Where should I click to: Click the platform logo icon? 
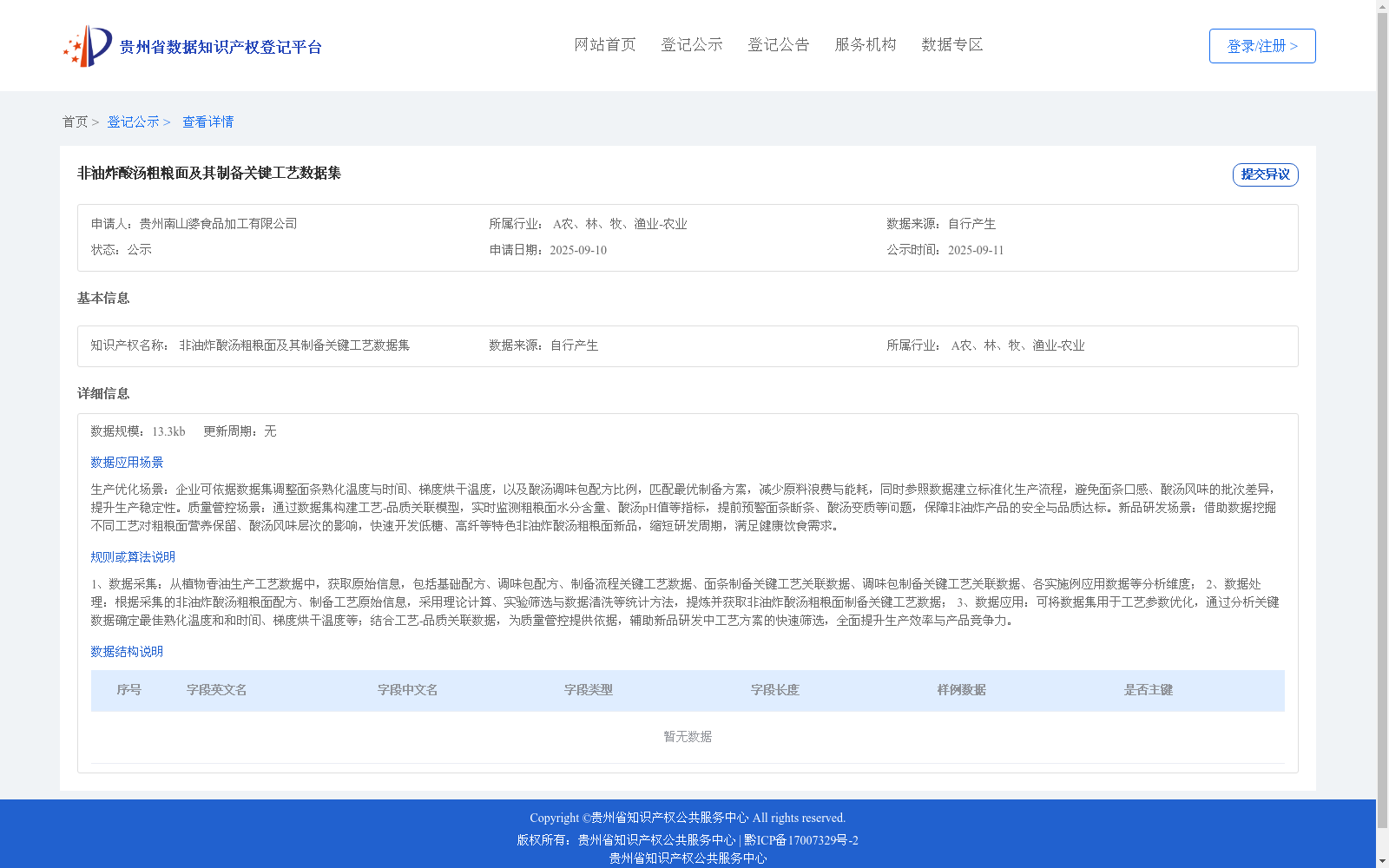tap(87, 46)
